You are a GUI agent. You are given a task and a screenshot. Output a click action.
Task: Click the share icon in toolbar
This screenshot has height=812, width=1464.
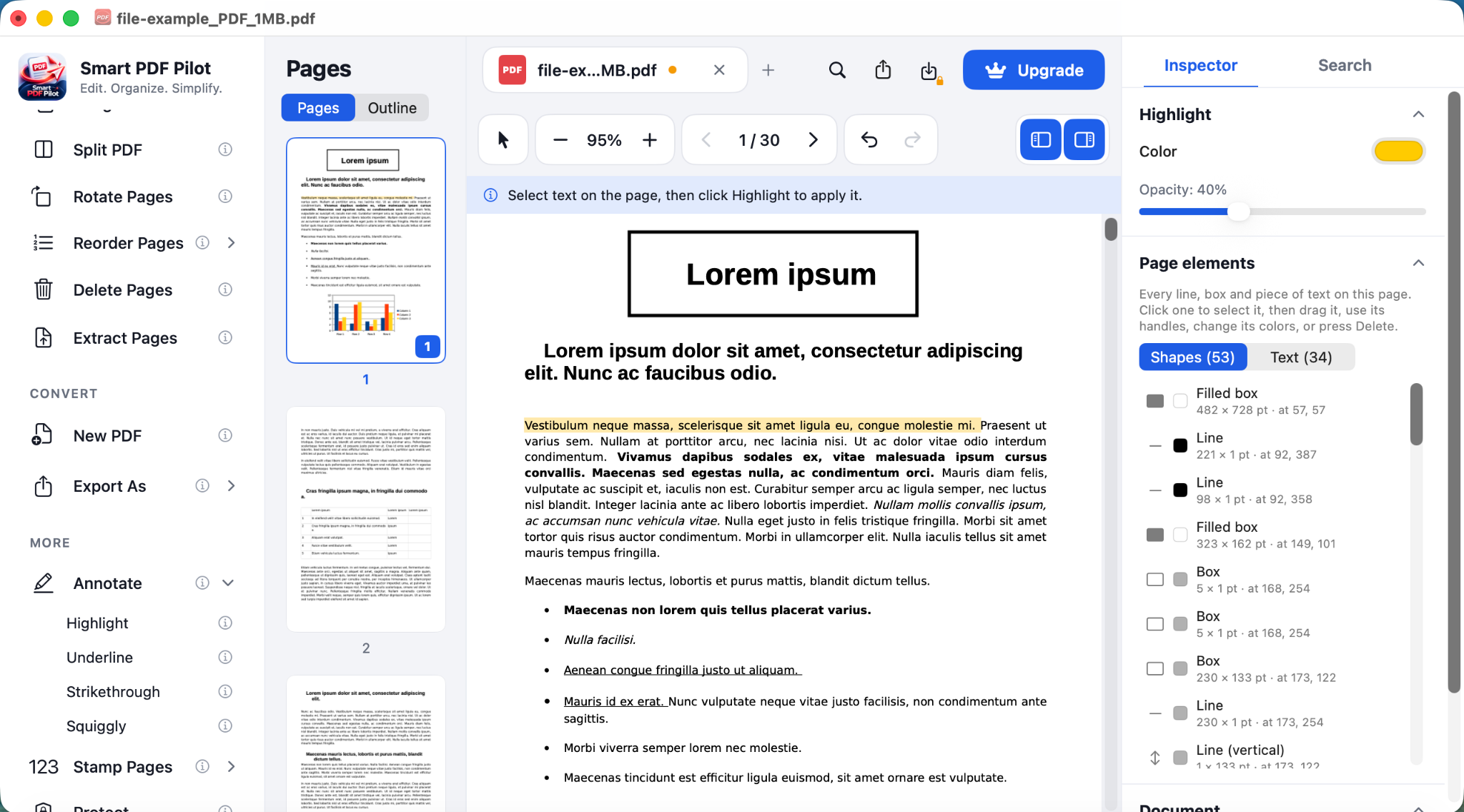pos(883,70)
